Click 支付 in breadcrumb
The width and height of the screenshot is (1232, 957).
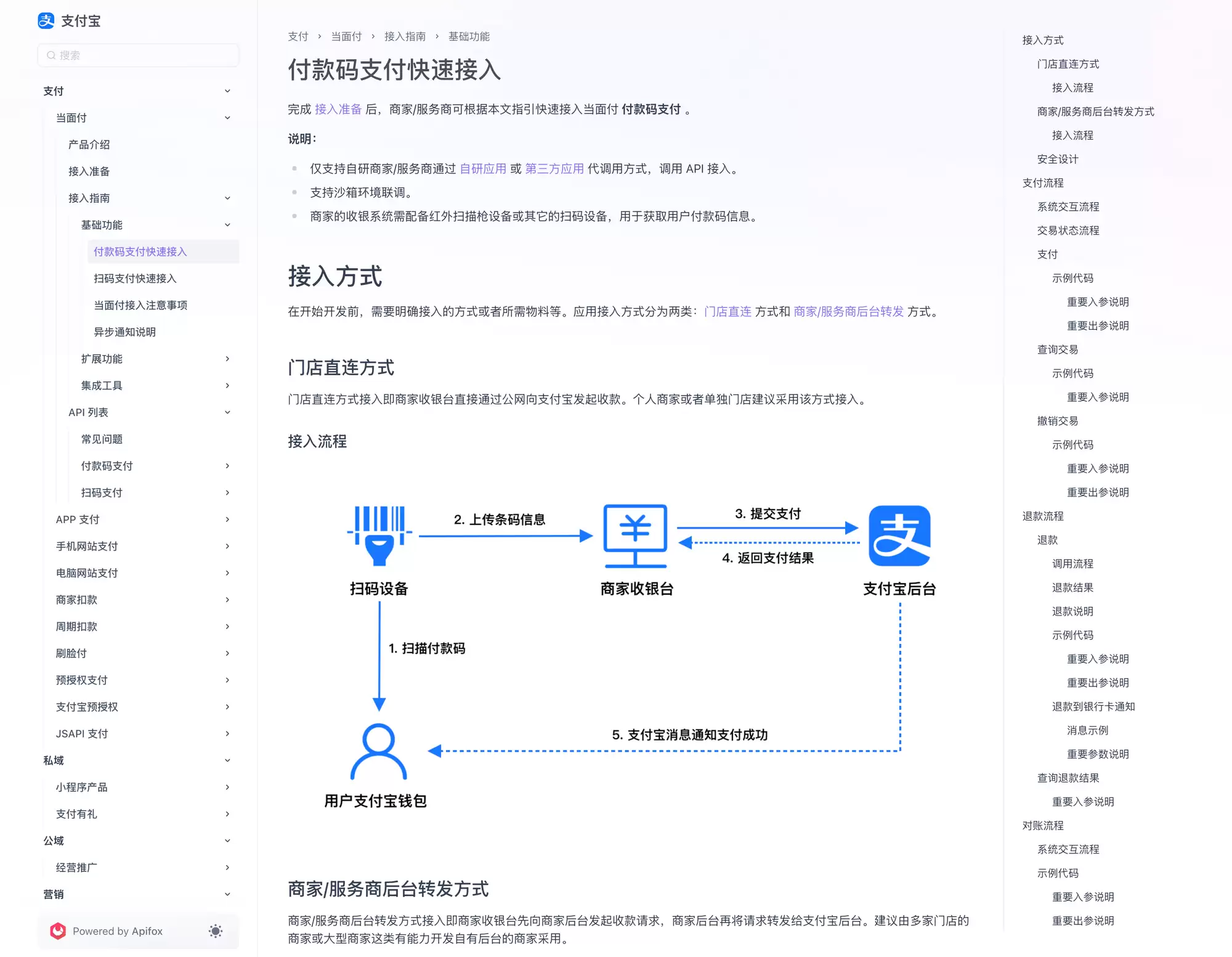click(298, 36)
